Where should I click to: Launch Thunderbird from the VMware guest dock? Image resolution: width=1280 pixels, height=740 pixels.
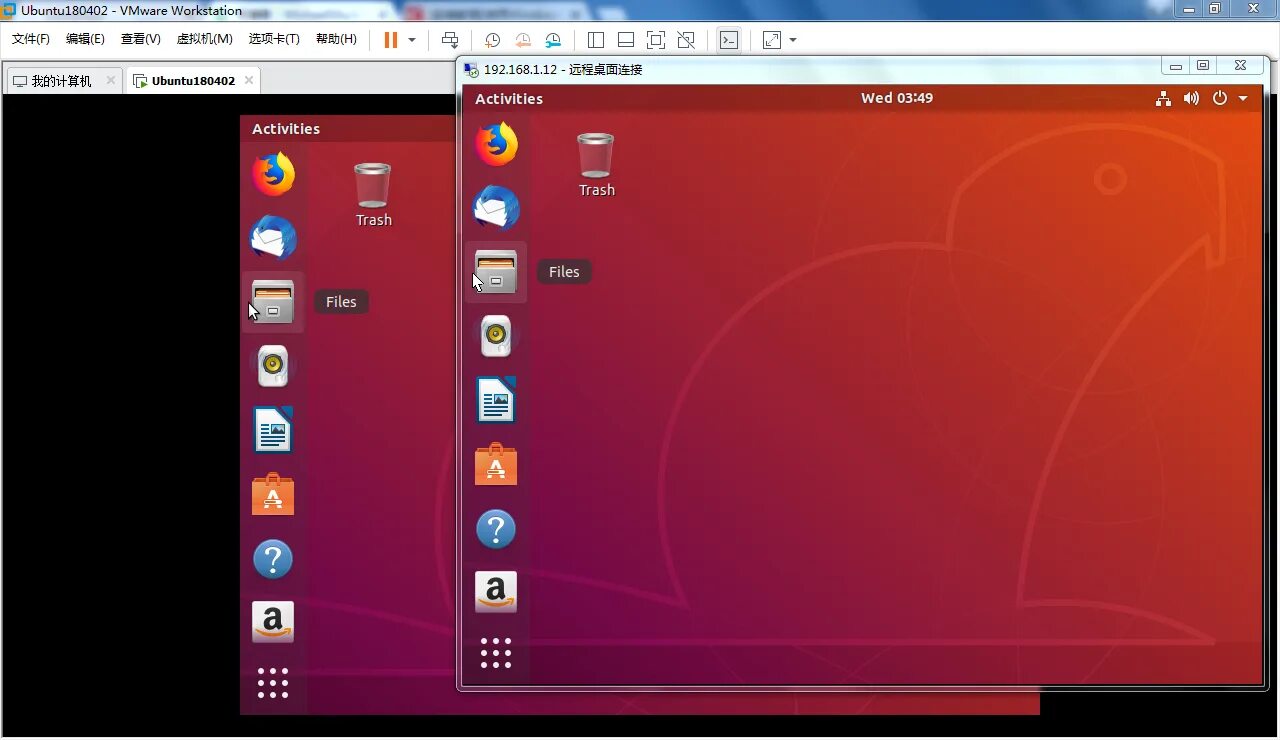273,238
